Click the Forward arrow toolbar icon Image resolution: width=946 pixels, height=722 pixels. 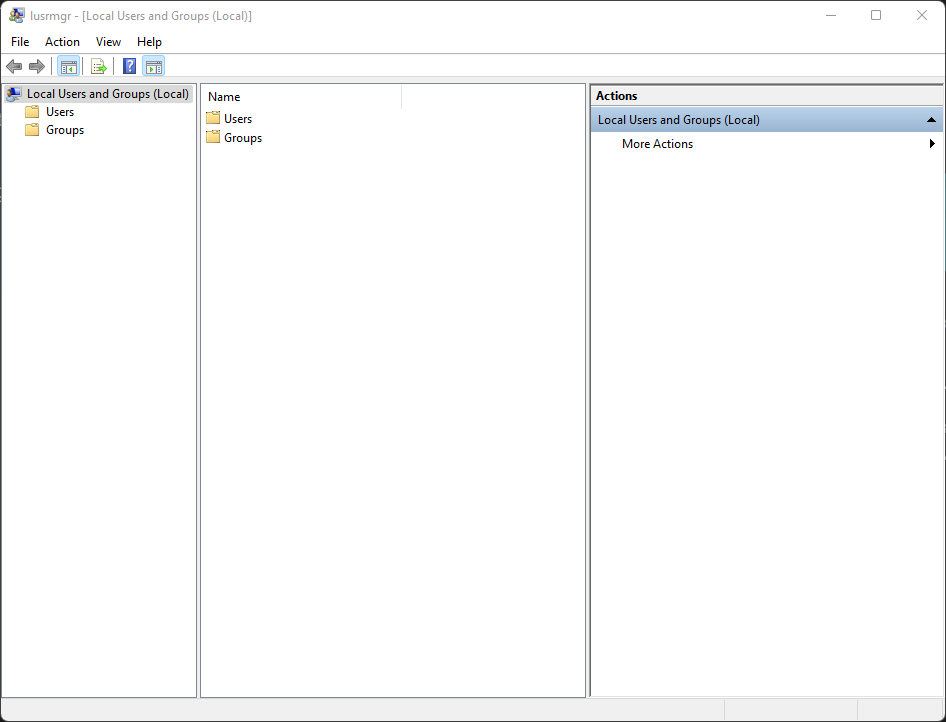pyautogui.click(x=37, y=67)
